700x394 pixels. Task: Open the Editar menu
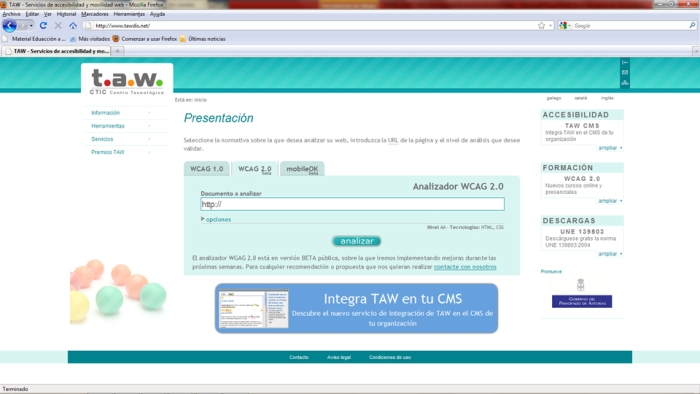32,14
